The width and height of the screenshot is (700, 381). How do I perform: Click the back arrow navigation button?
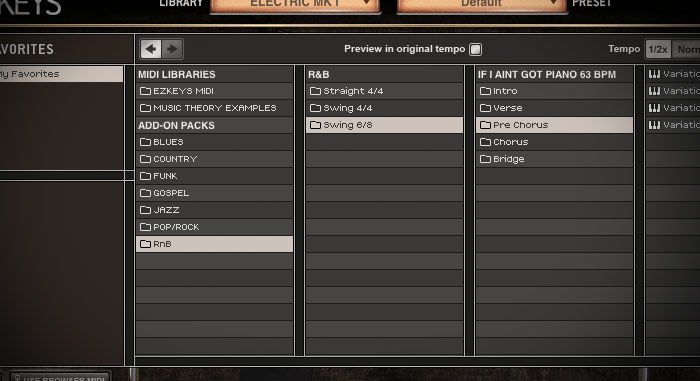point(151,49)
